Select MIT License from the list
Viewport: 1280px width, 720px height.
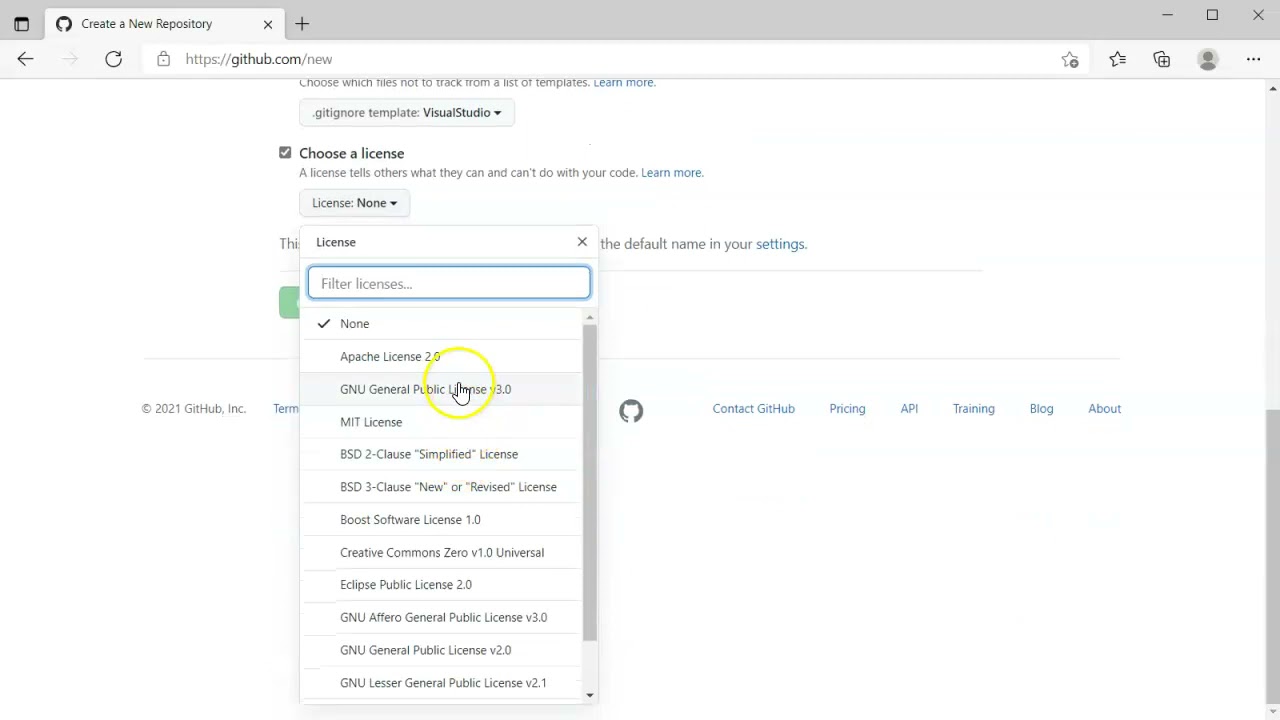click(371, 422)
